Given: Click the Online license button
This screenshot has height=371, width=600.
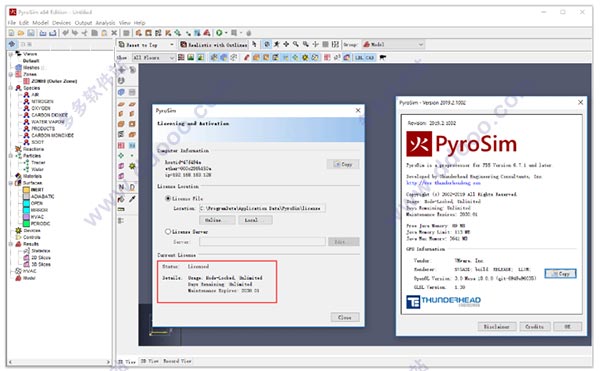Looking at the screenshot, I should coord(217,220).
